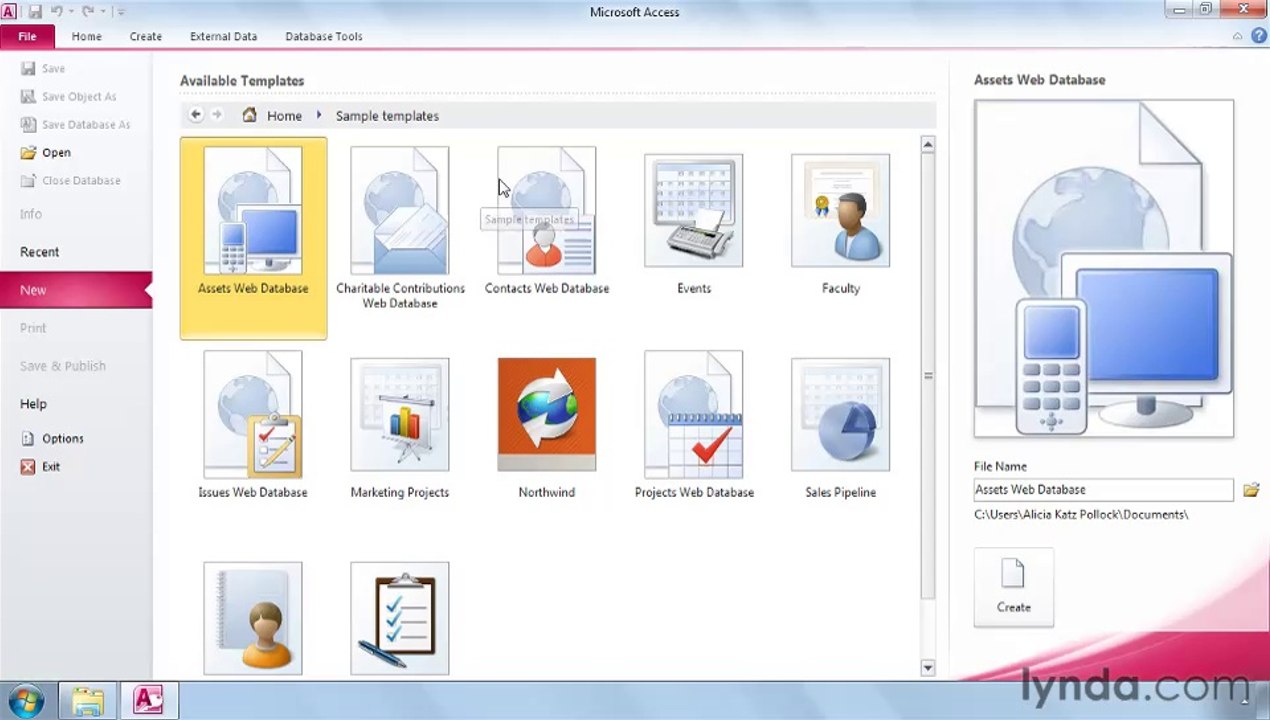Click the Home house icon in breadcrumb
Image resolution: width=1270 pixels, height=720 pixels.
click(249, 115)
